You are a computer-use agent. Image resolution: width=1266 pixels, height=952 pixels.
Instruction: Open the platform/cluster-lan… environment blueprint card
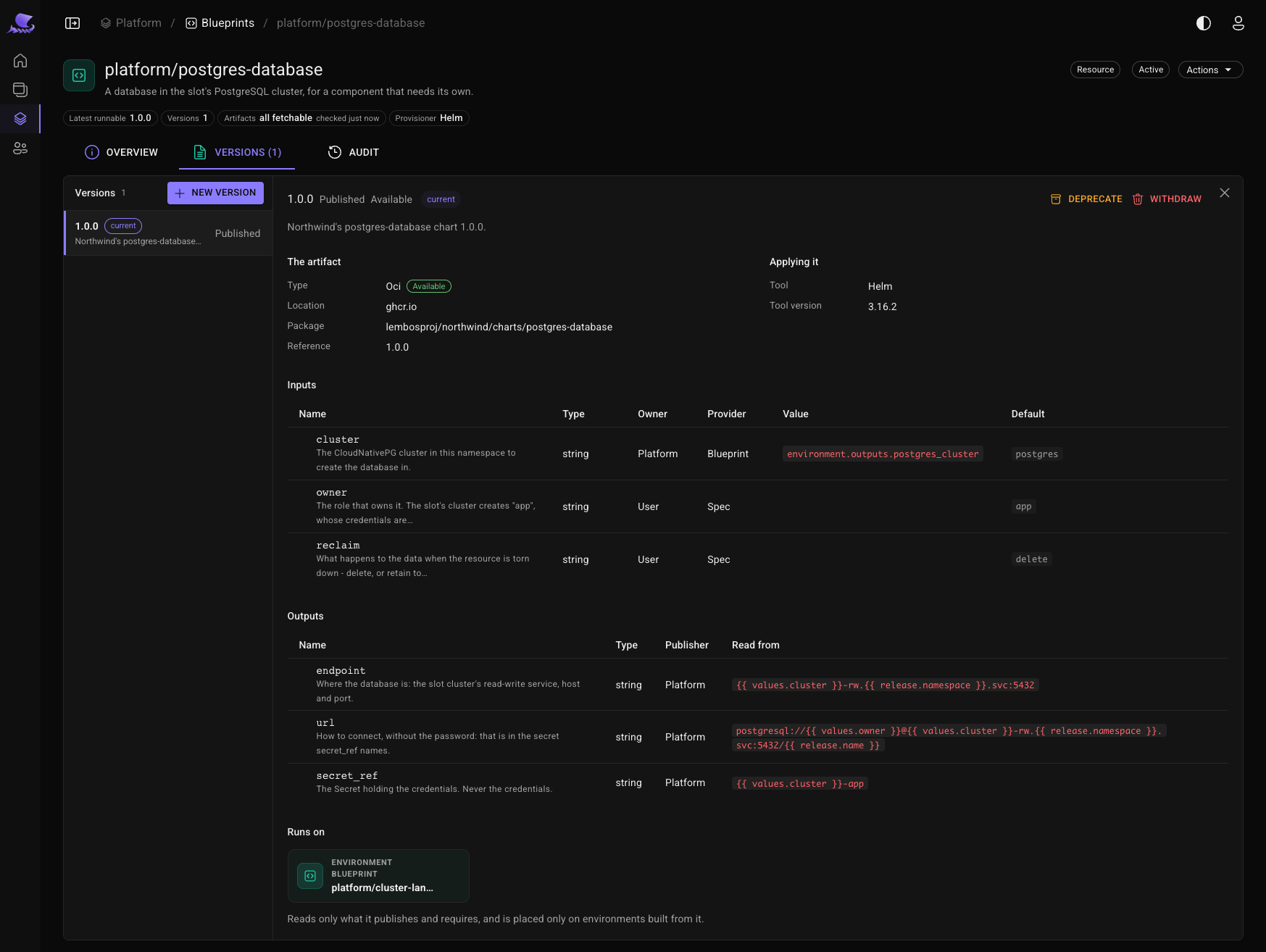click(x=378, y=876)
